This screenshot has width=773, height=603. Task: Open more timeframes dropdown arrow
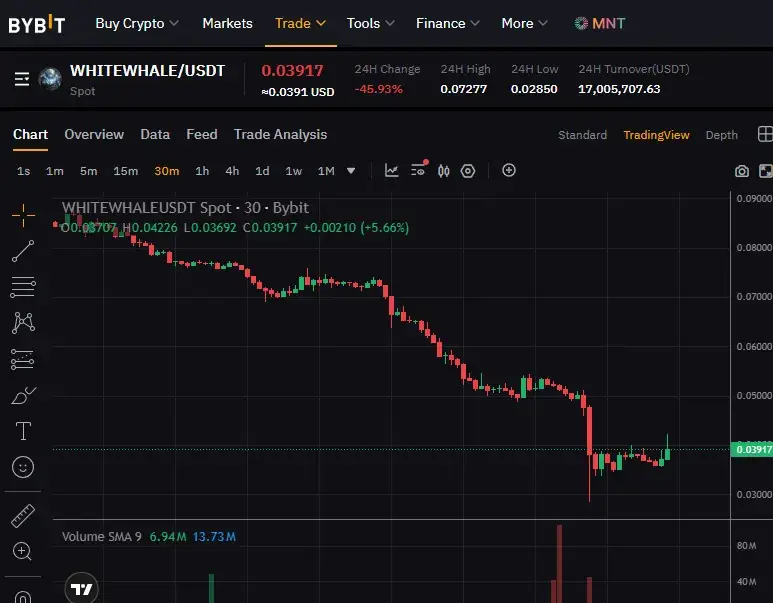click(x=351, y=171)
